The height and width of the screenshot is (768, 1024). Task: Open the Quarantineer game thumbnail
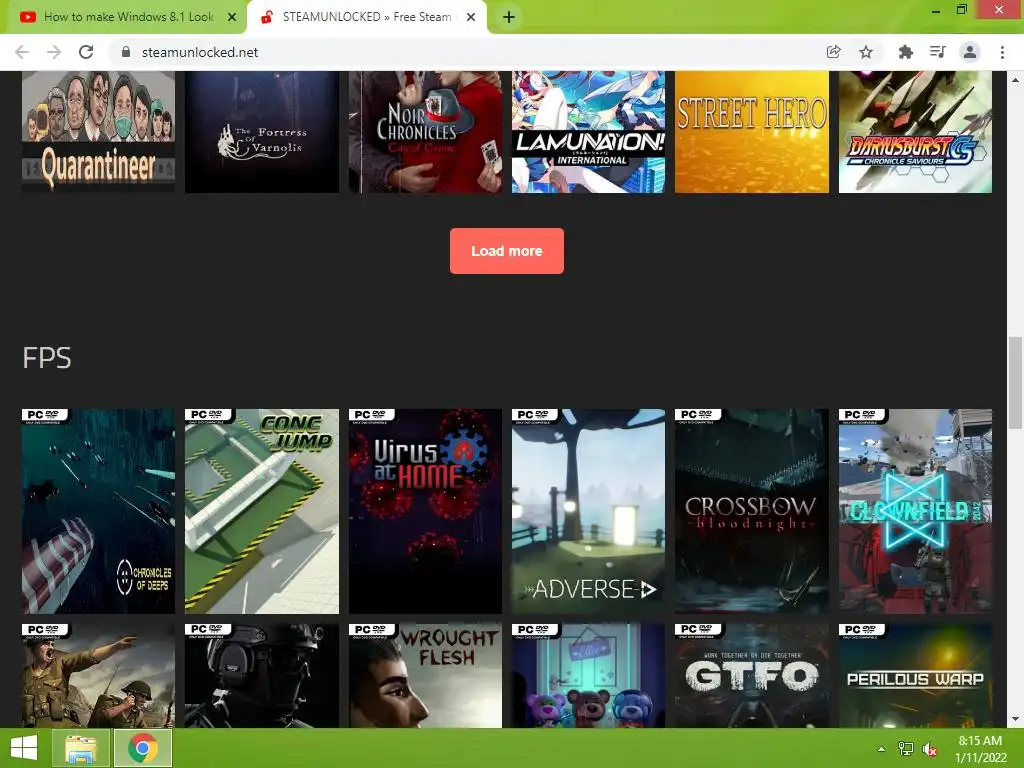[x=98, y=132]
